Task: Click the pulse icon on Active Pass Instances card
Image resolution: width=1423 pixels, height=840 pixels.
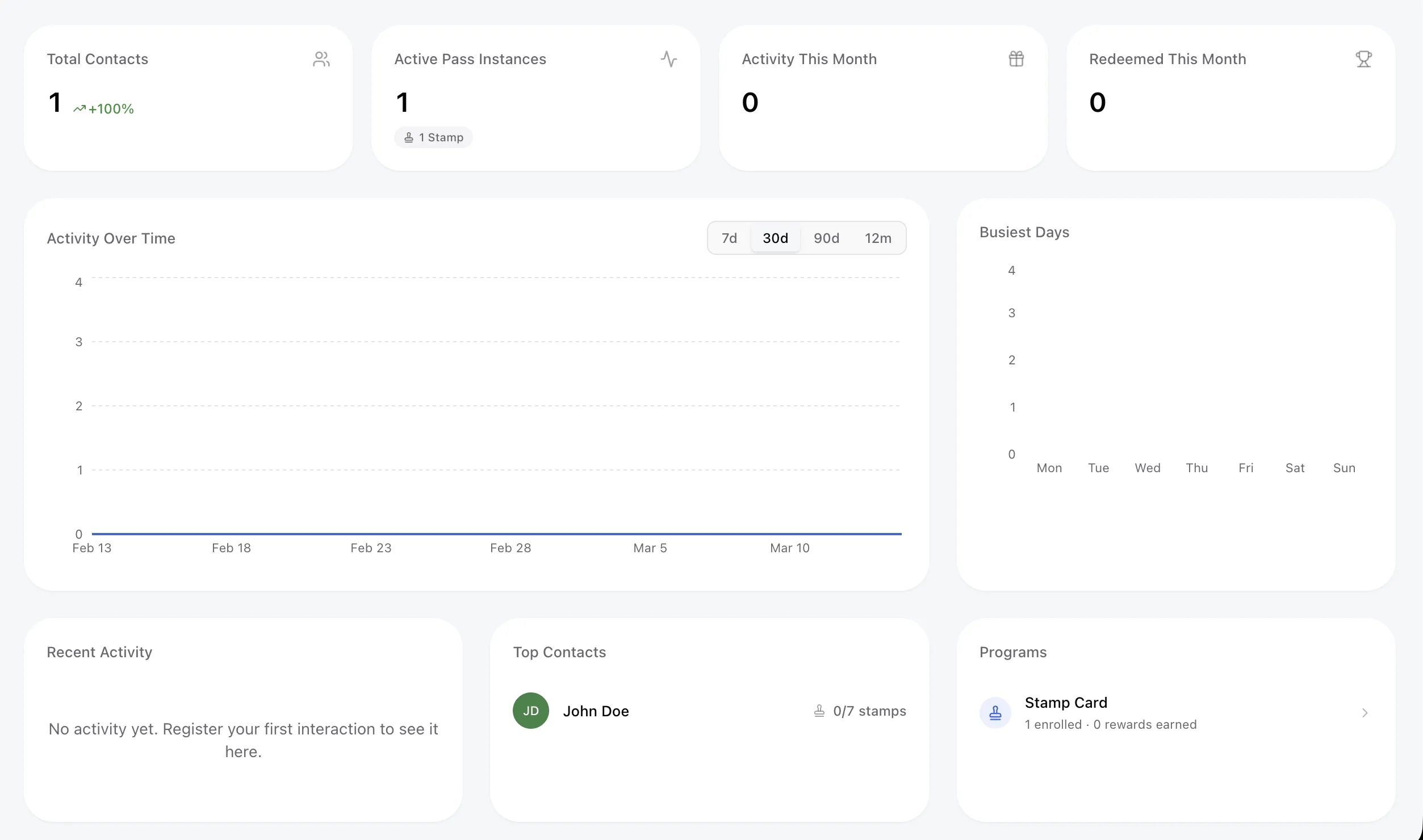Action: click(x=669, y=58)
